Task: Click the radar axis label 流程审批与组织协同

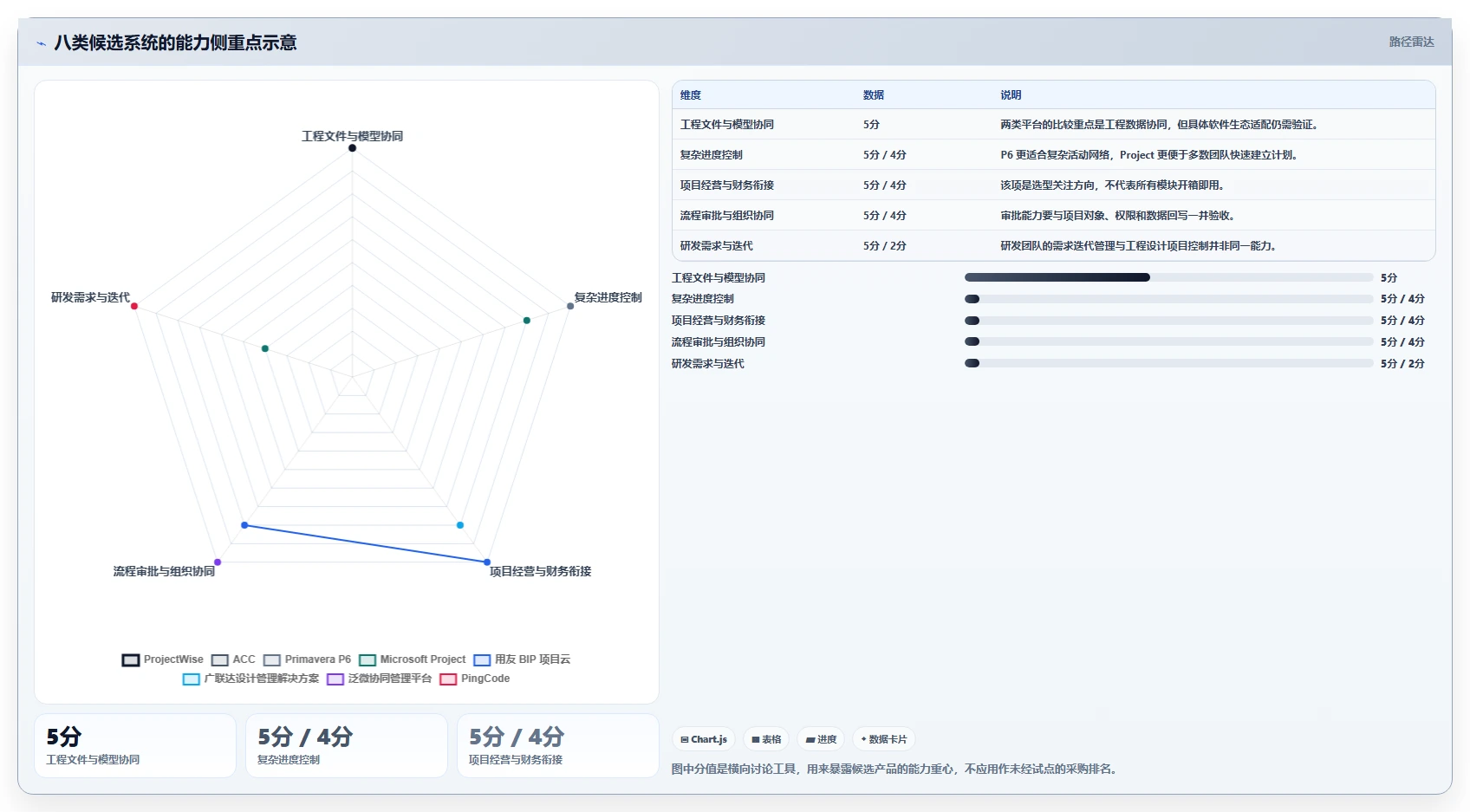Action: pyautogui.click(x=164, y=571)
